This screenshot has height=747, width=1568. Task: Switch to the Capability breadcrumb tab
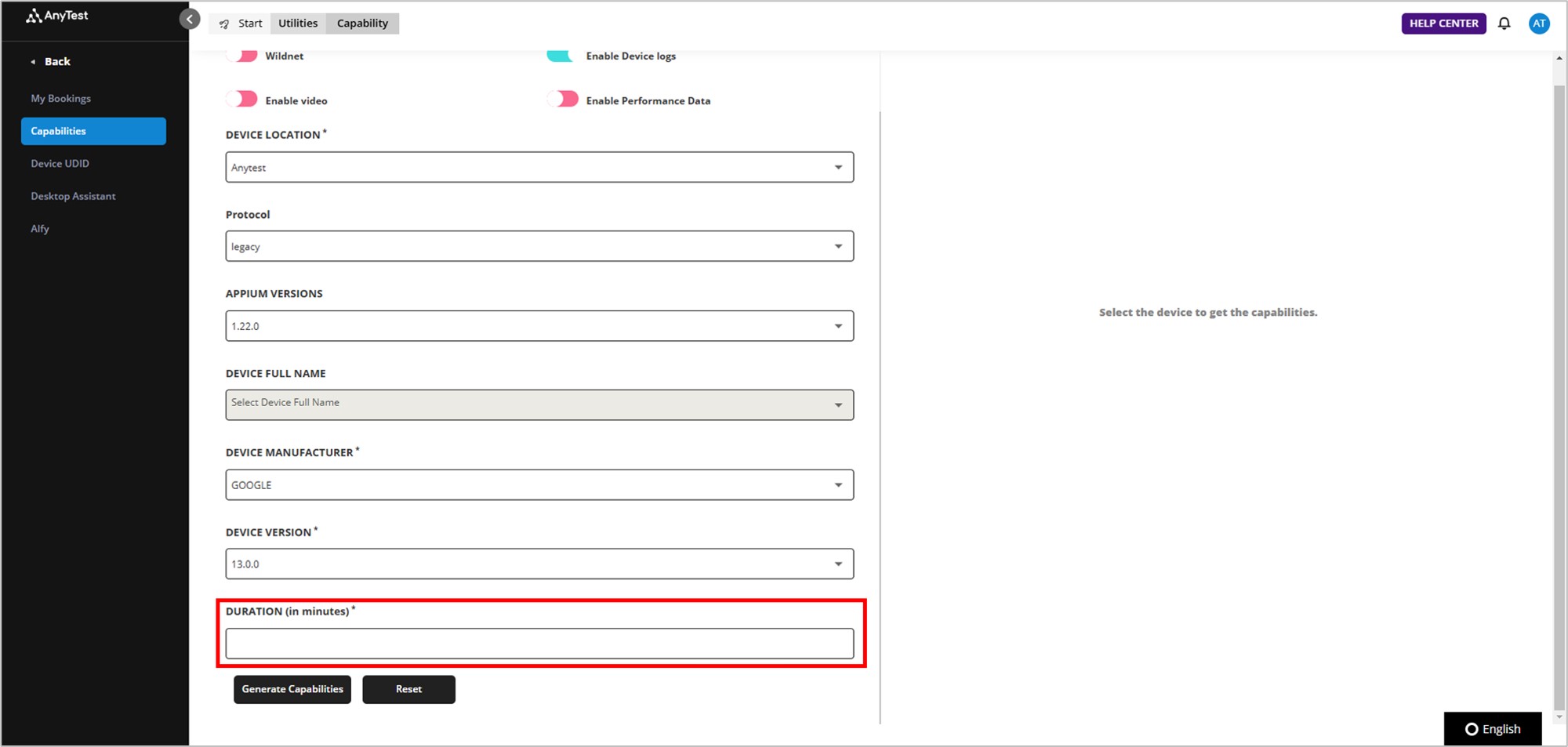click(x=362, y=24)
